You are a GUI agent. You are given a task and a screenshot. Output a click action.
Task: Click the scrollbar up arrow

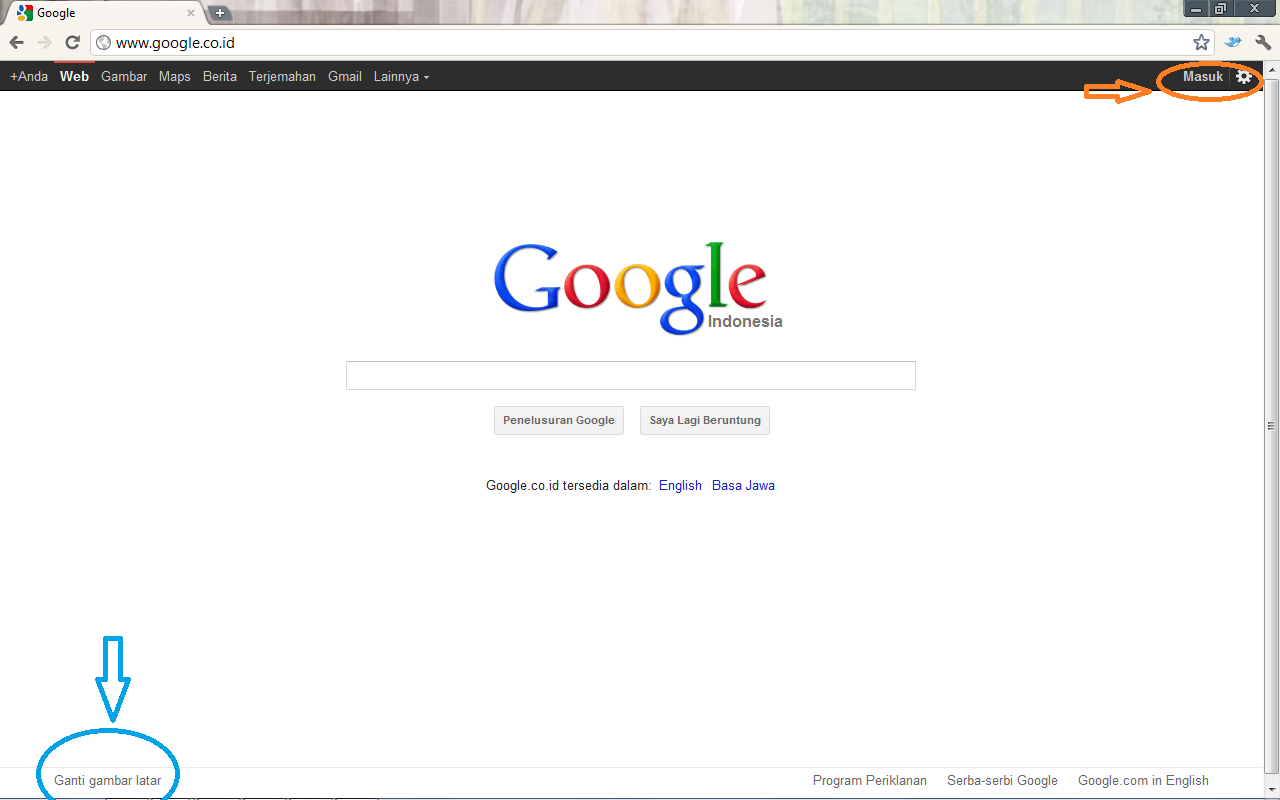tap(1272, 69)
